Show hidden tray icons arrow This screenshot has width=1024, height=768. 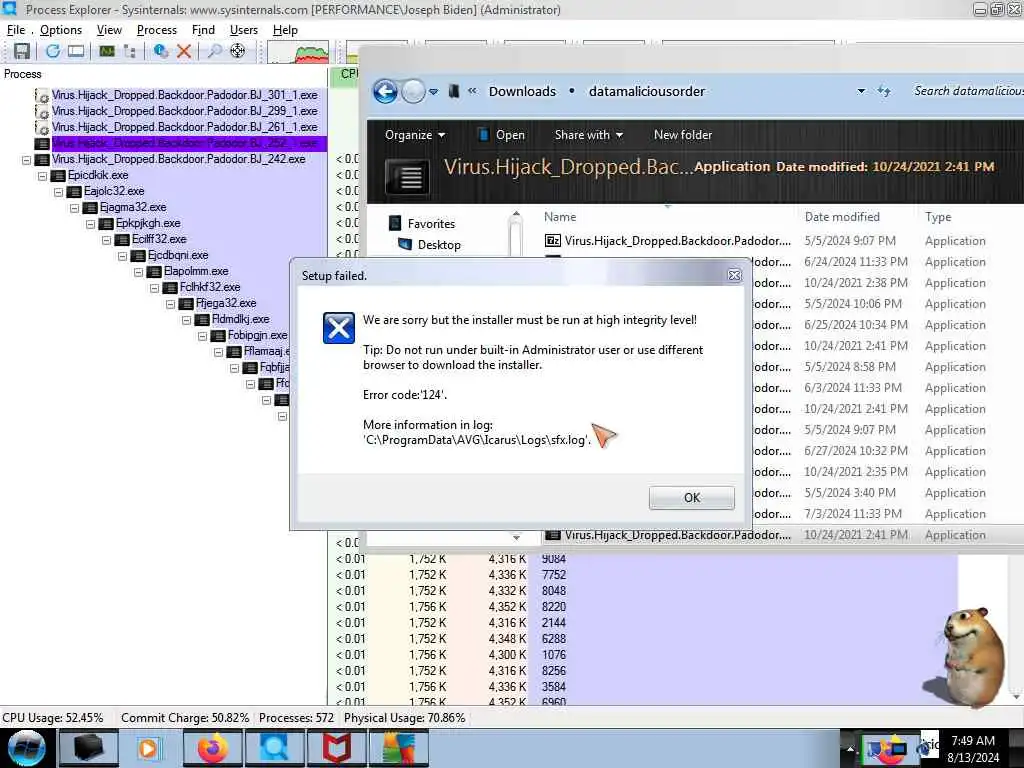pyautogui.click(x=850, y=749)
